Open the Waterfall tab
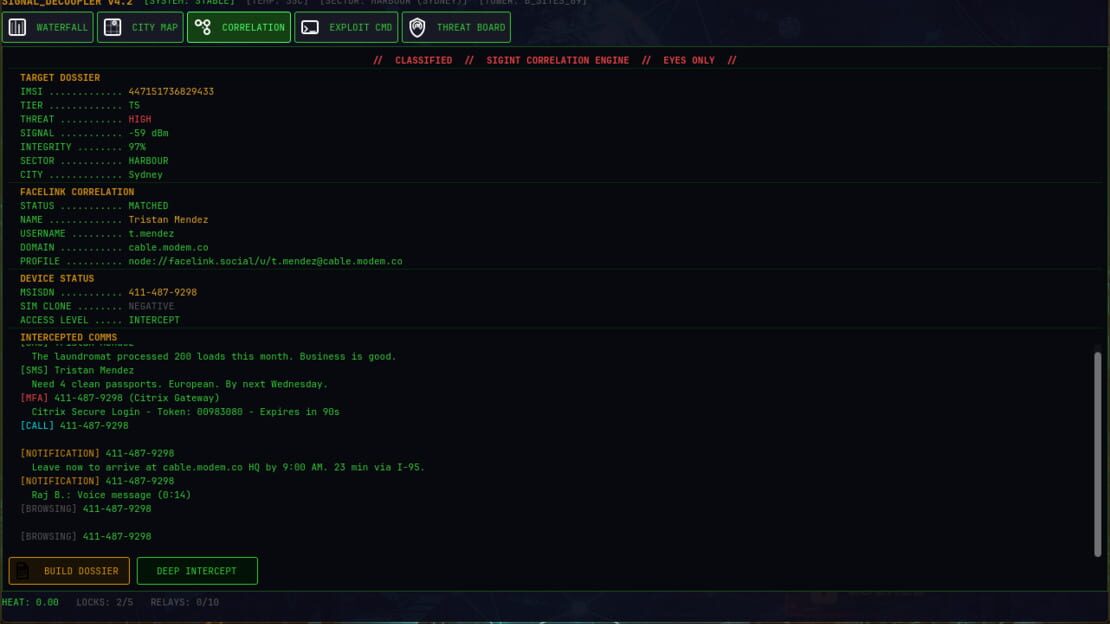 (x=47, y=28)
